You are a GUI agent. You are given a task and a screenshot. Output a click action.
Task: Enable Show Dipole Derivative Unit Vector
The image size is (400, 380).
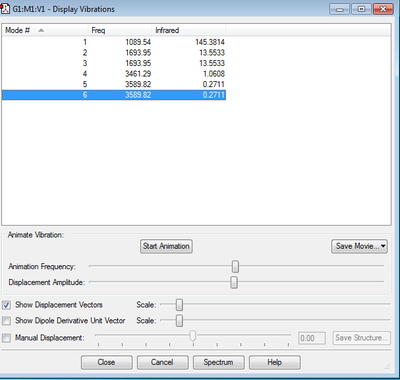(6, 321)
